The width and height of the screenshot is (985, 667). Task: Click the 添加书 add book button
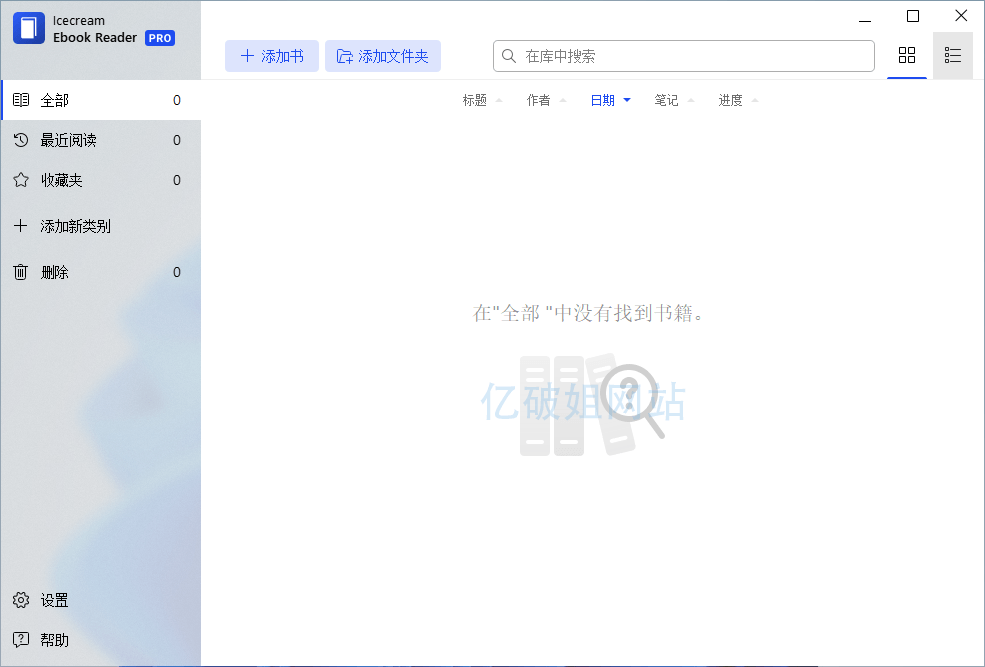point(271,56)
